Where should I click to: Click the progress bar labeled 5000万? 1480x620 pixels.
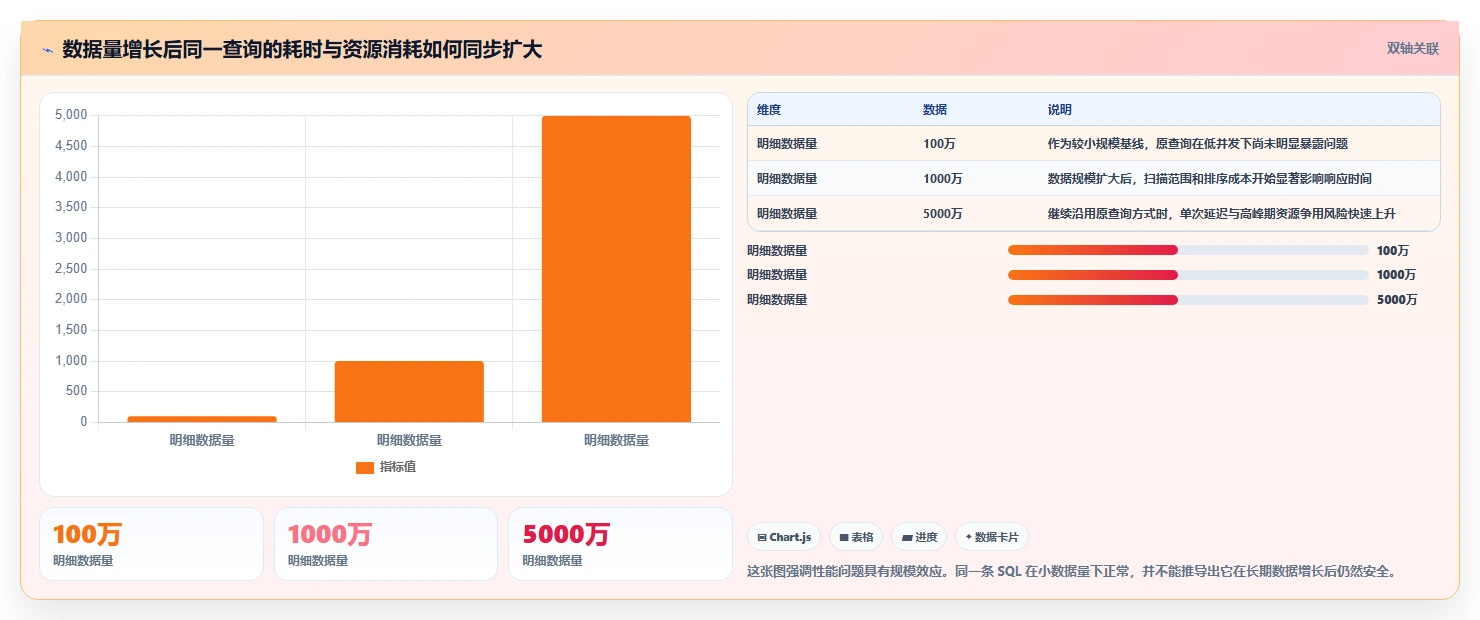click(1188, 299)
